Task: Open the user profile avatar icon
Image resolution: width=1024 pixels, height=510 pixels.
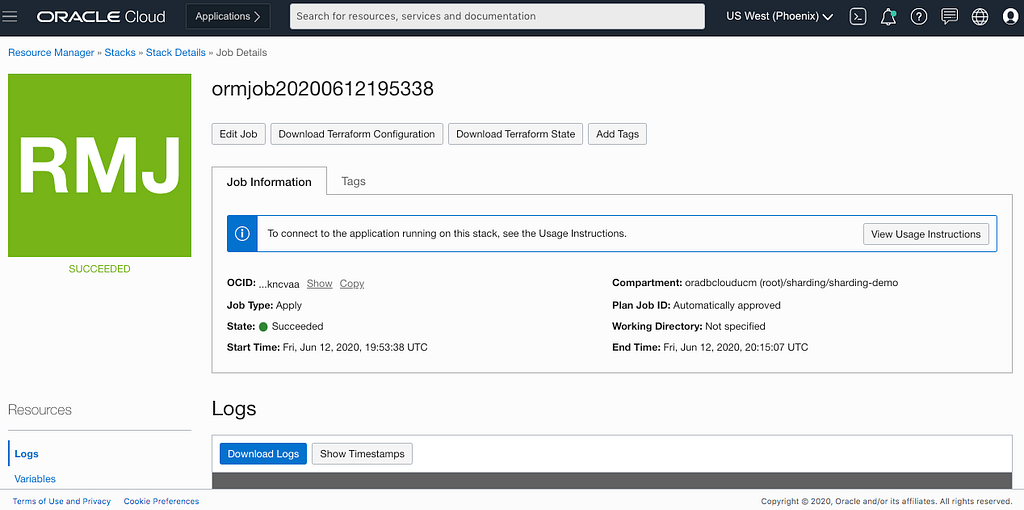Action: [x=1010, y=17]
